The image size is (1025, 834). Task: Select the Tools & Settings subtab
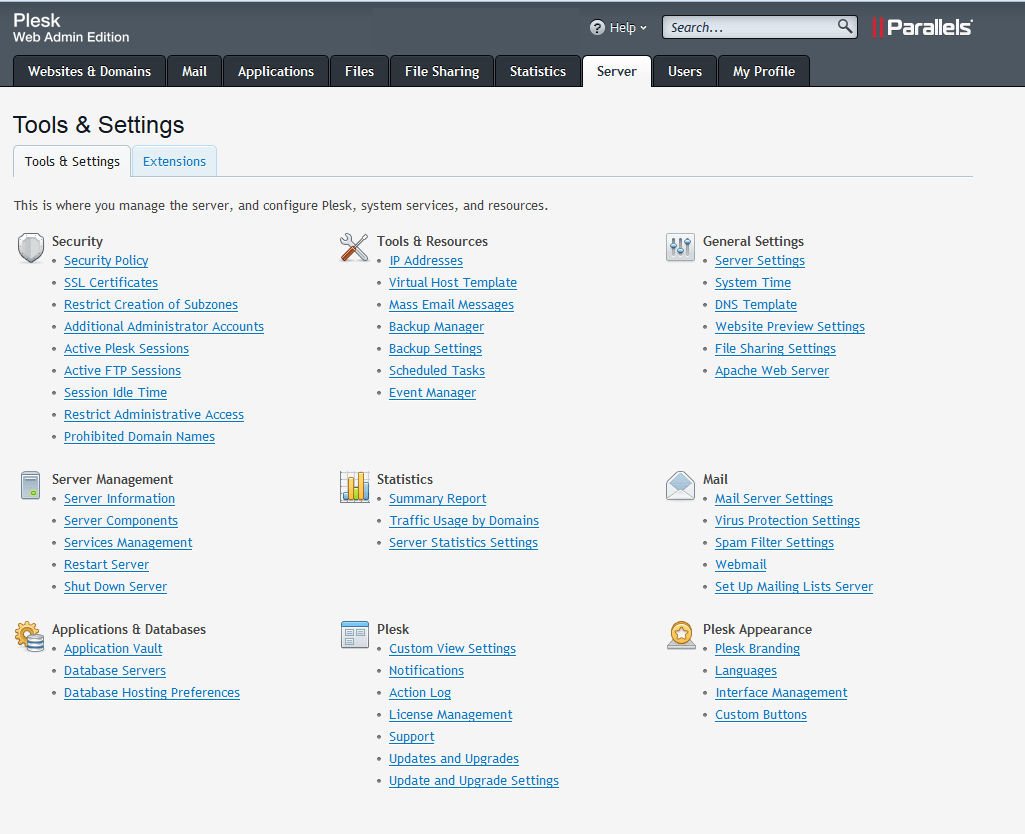tap(73, 161)
